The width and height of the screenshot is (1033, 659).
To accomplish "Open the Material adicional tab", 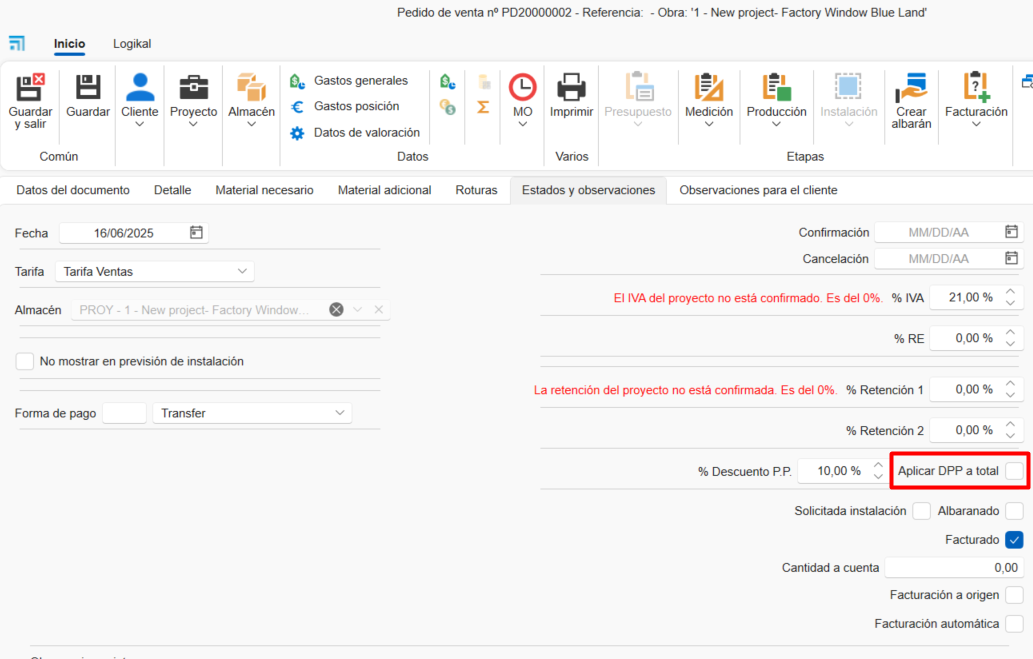I will pyautogui.click(x=385, y=190).
